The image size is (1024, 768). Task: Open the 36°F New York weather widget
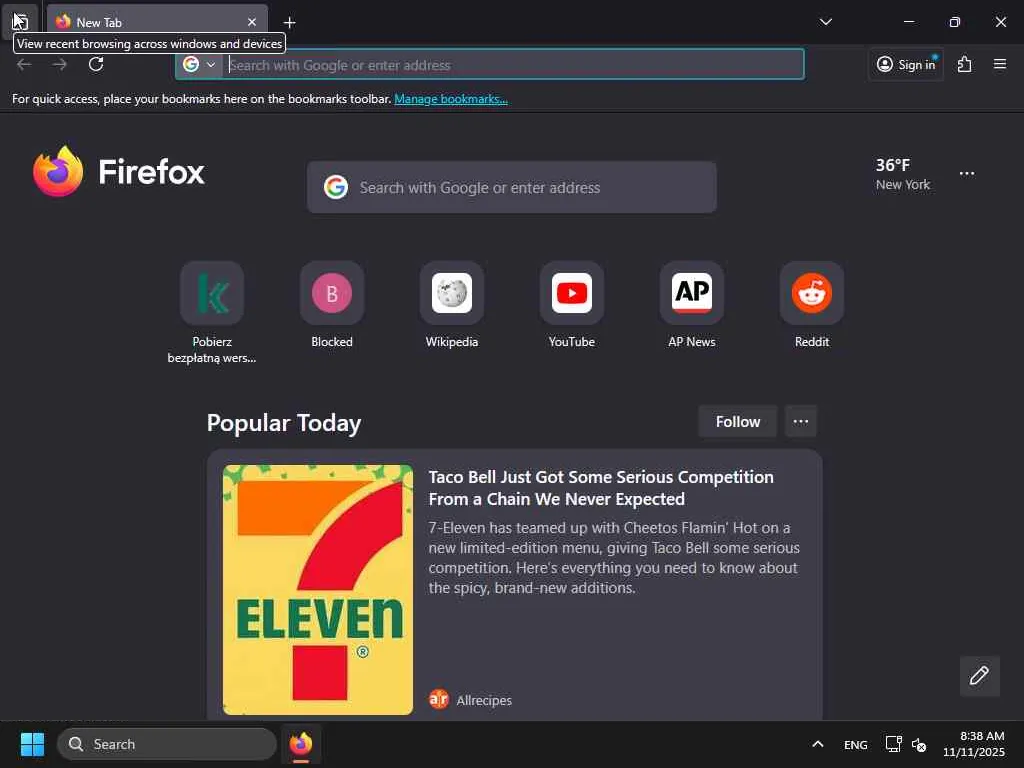(903, 174)
